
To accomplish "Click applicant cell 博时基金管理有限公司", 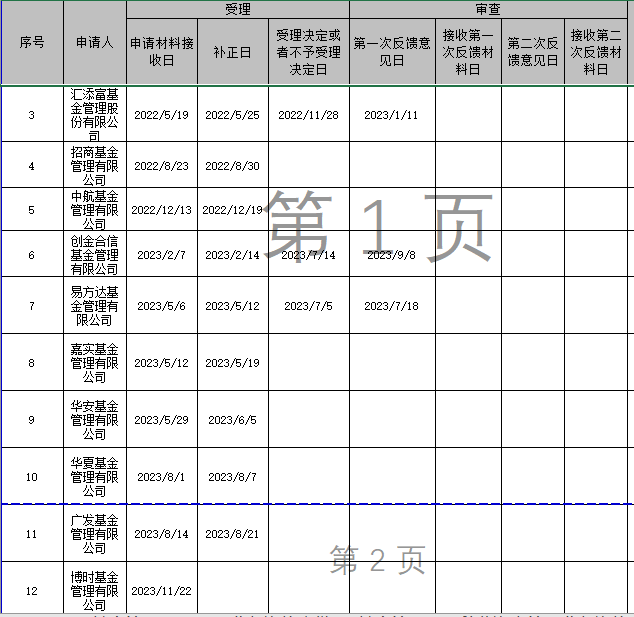I will [95, 587].
